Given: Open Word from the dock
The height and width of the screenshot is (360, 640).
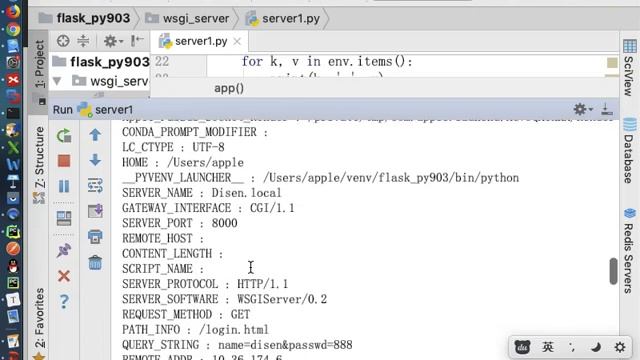Looking at the screenshot, I should pos(13,164).
